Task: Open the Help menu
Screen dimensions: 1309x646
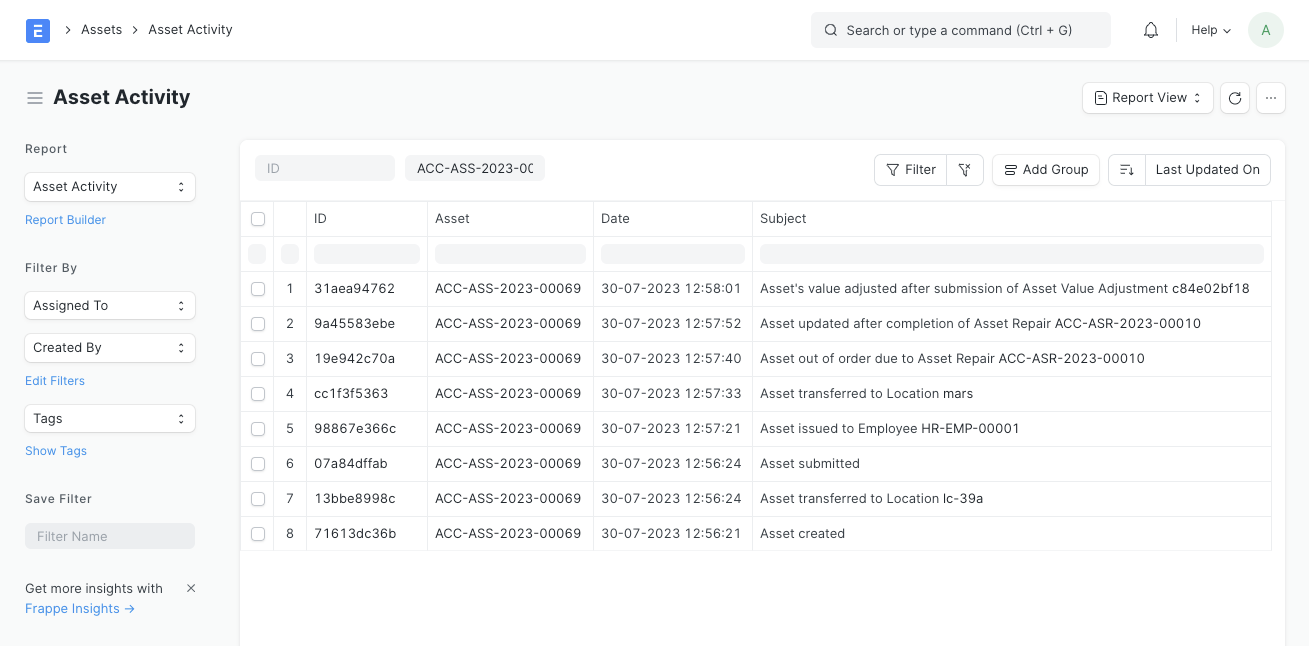Action: pyautogui.click(x=1211, y=30)
